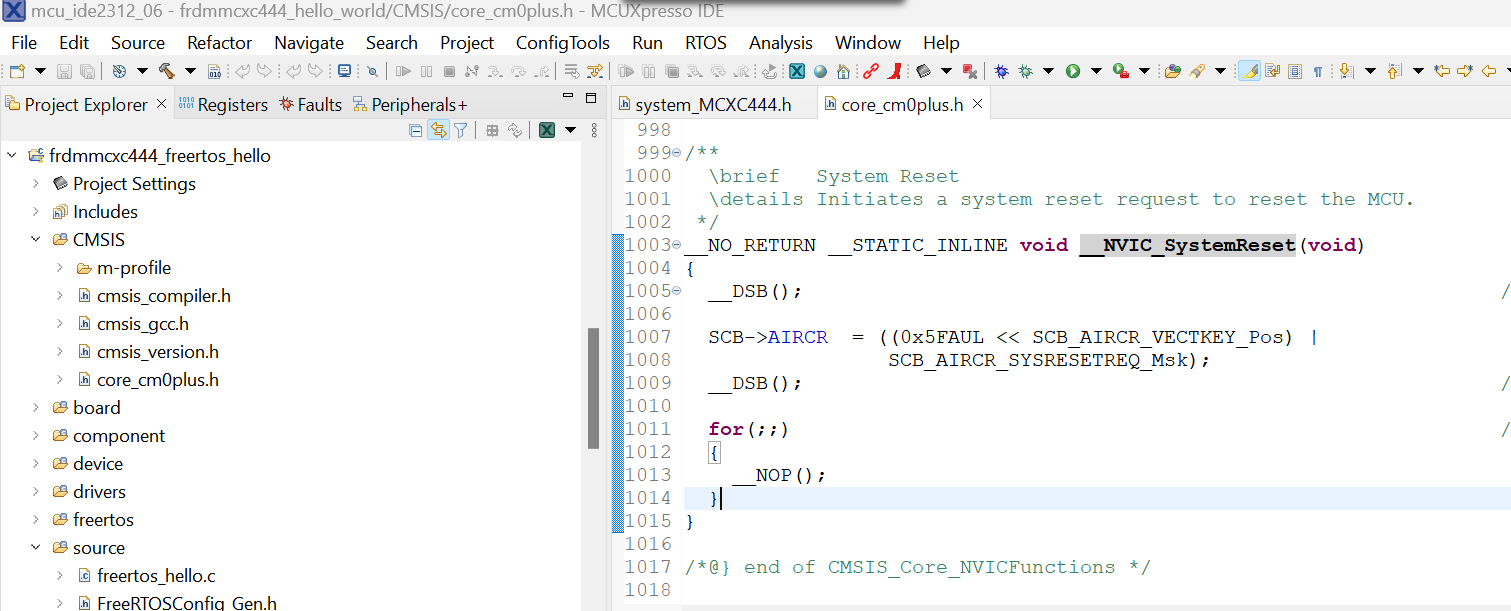Switch to the system_MCXC444.h tab

click(x=714, y=102)
